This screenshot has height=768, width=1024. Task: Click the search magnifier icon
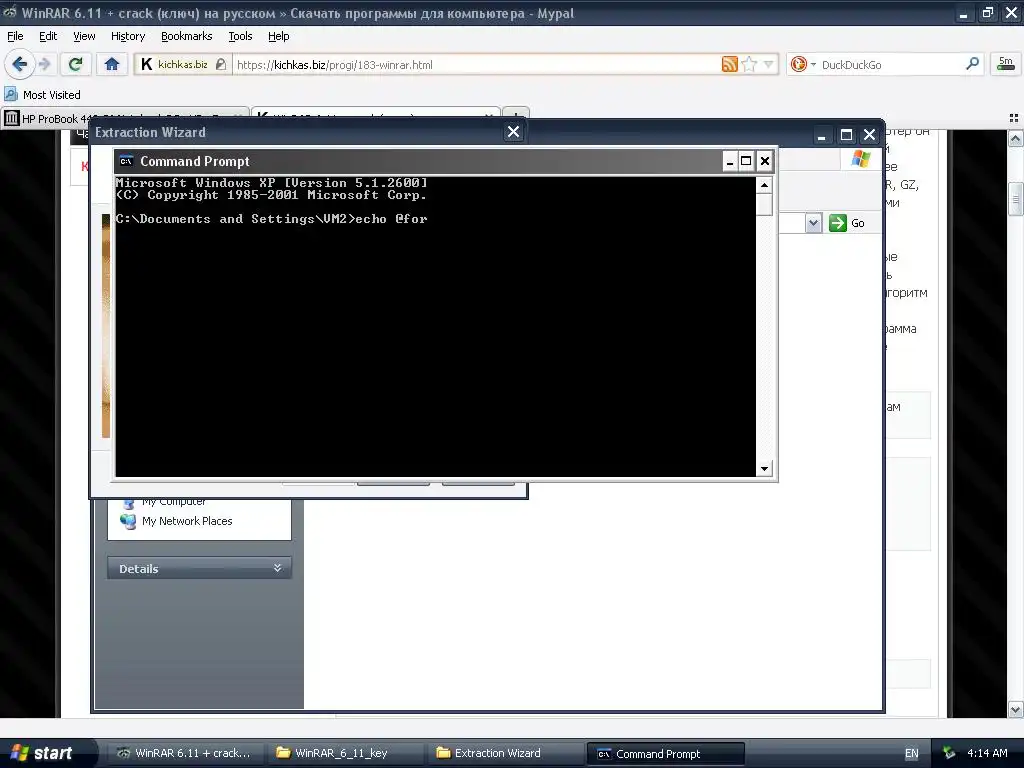coord(972,63)
